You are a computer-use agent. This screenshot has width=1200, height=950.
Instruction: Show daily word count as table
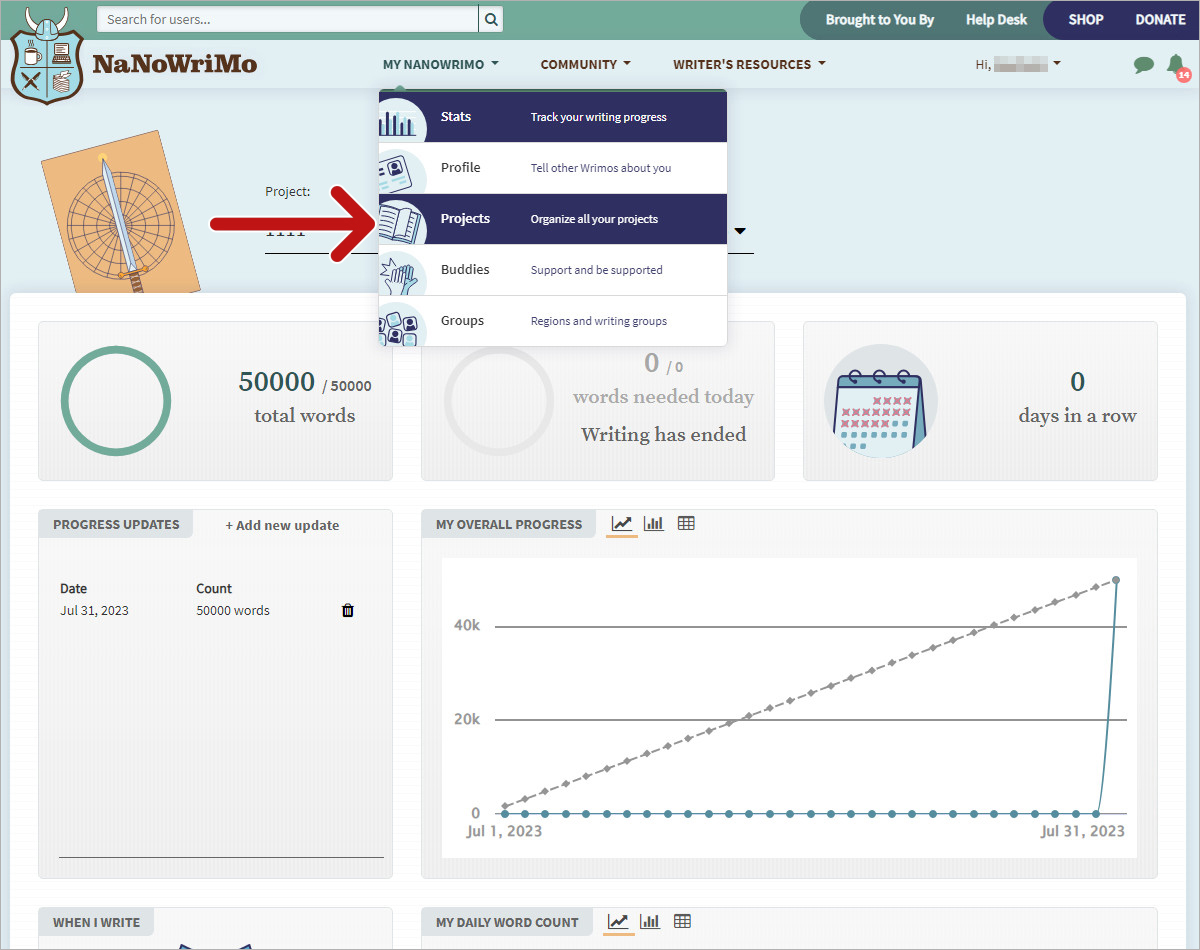(x=682, y=922)
